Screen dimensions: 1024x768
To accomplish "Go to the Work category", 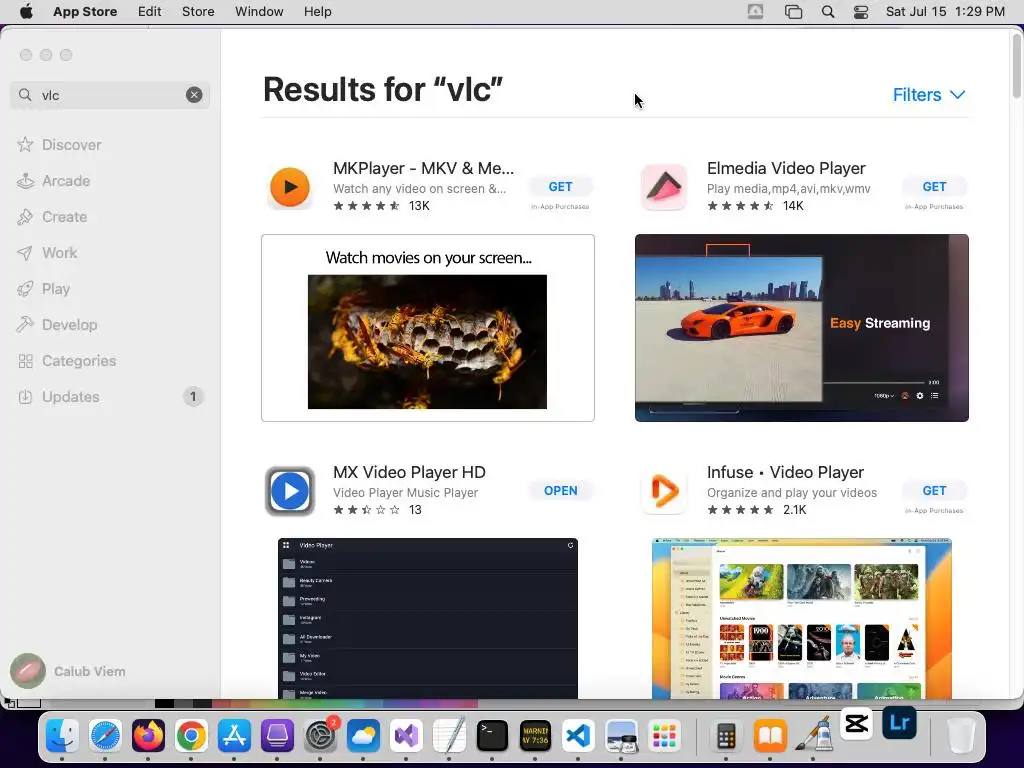I will pos(59,253).
